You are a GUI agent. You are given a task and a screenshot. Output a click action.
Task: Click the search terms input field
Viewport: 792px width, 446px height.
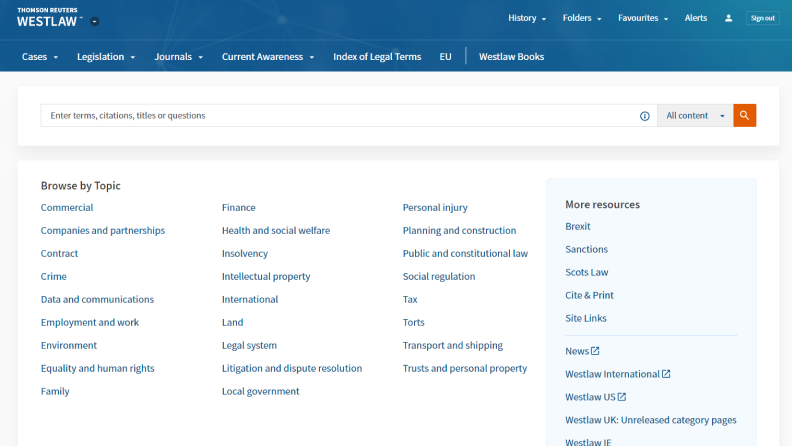tap(340, 116)
